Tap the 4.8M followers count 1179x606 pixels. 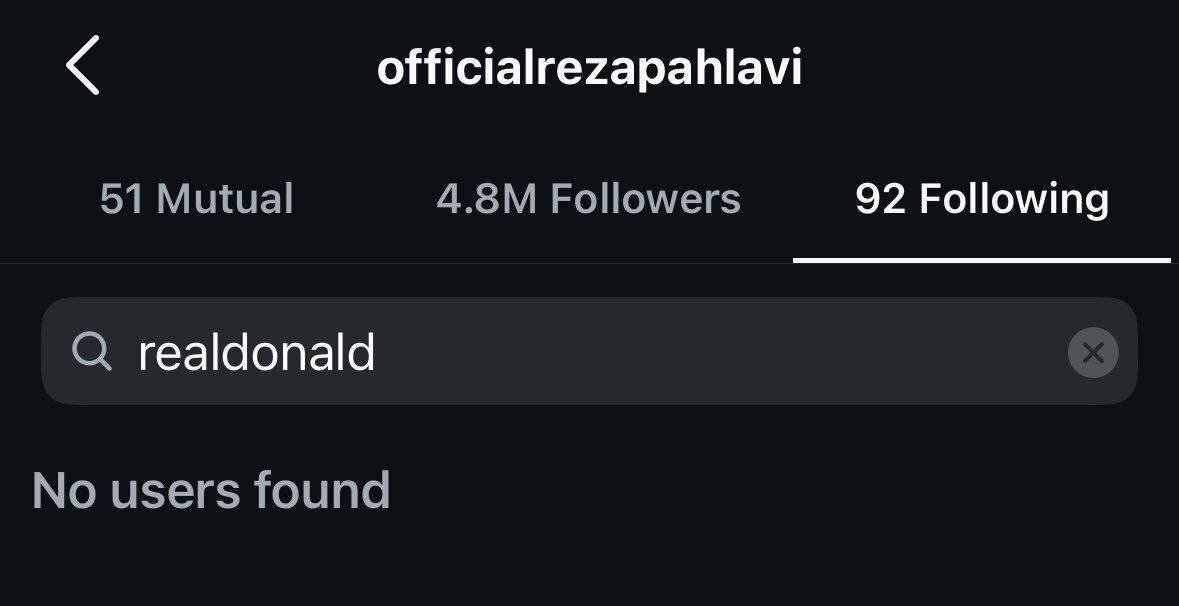click(486, 199)
